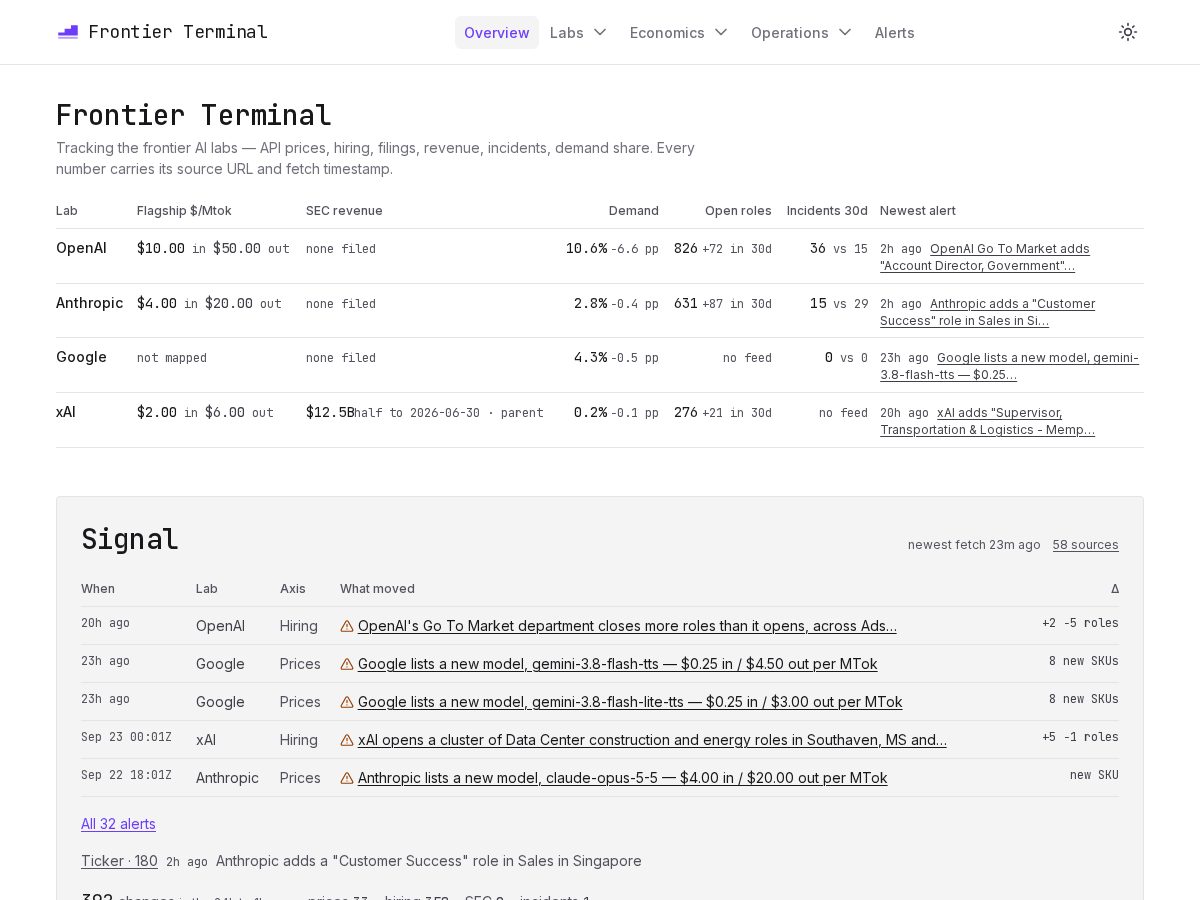This screenshot has width=1200, height=900.
Task: Click the 'newest fetch 23m ago' status text
Action: coord(974,545)
